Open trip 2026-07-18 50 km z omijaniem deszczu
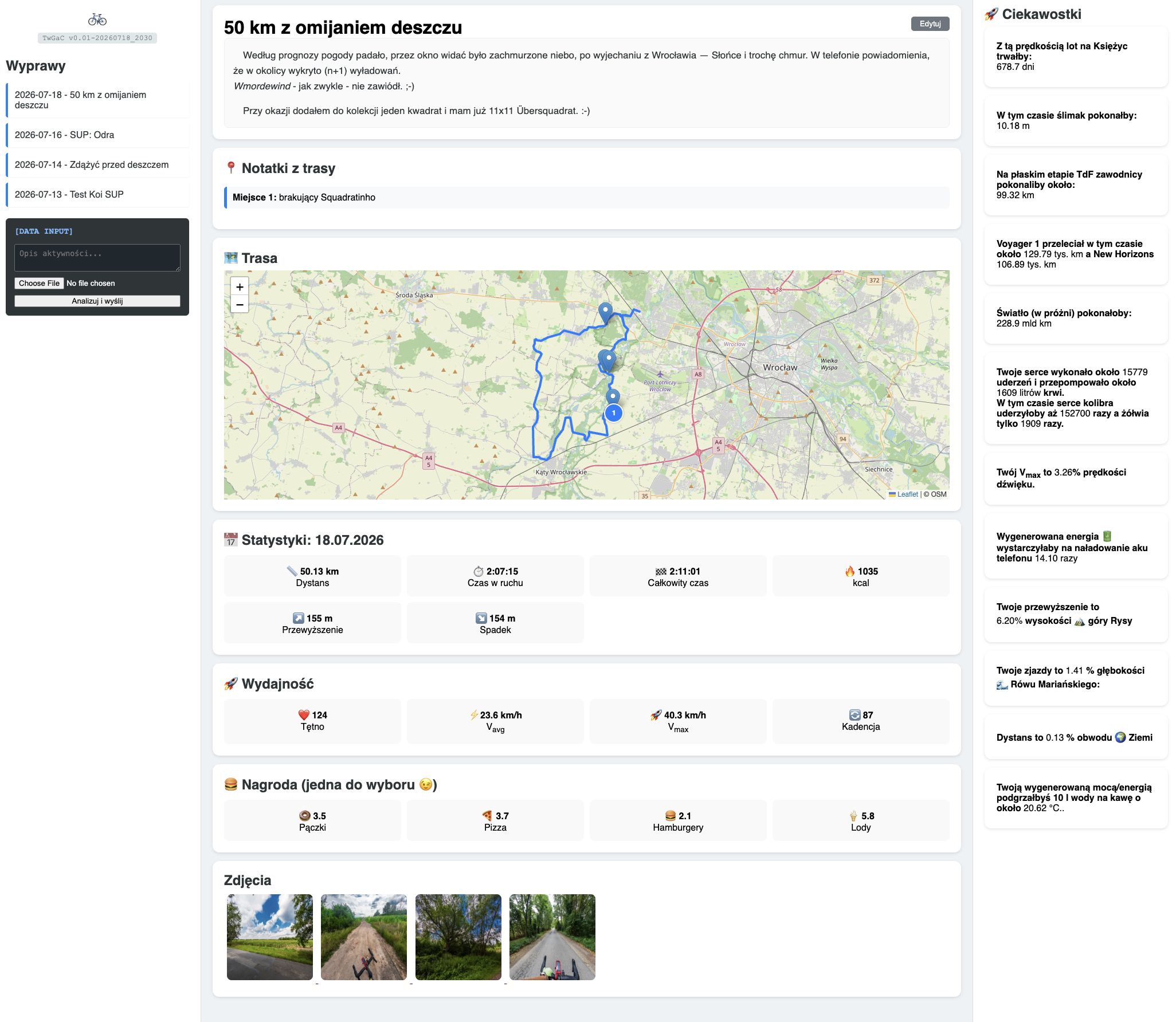The image size is (1176, 1022). click(x=97, y=100)
